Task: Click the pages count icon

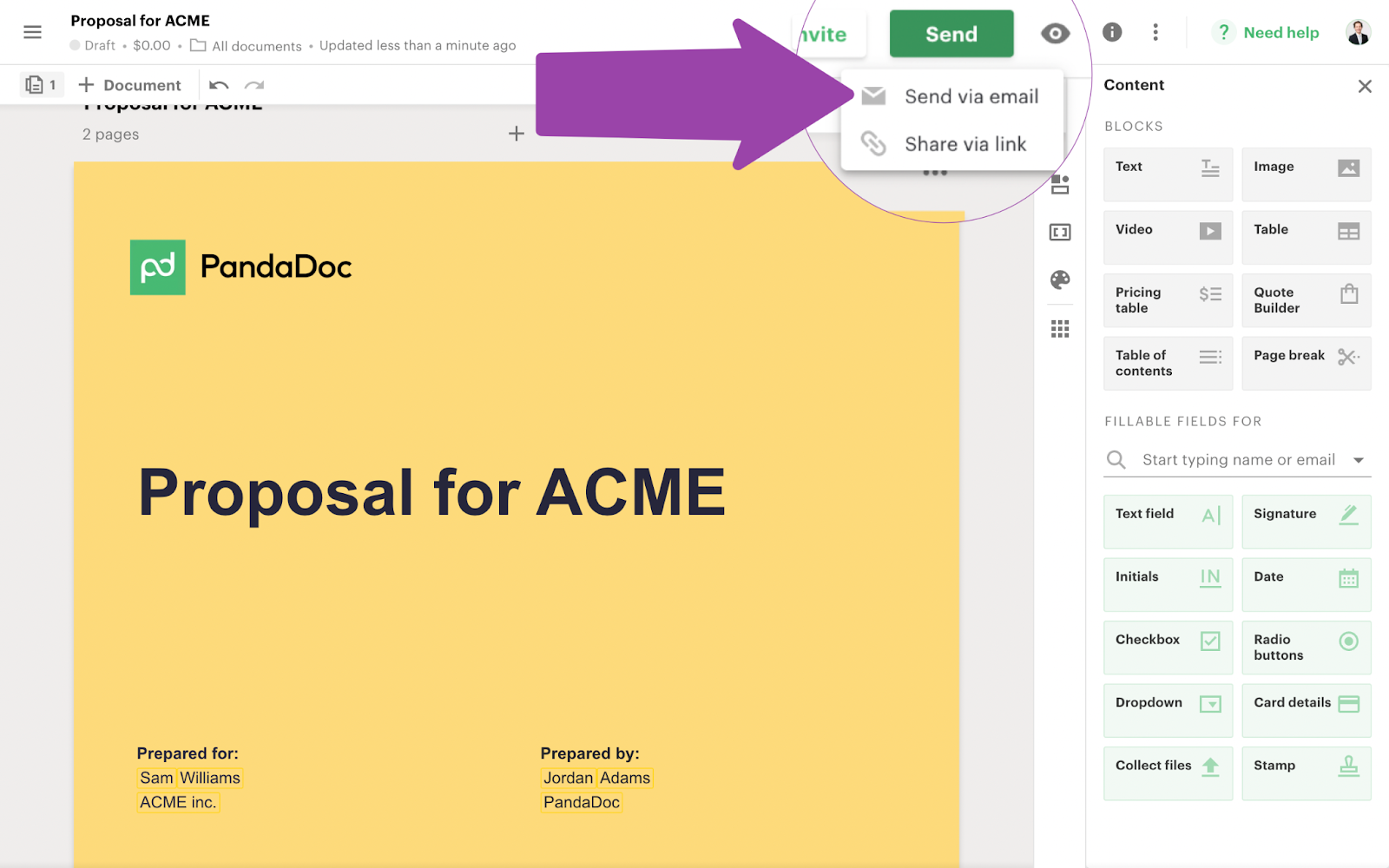Action: coord(41,85)
